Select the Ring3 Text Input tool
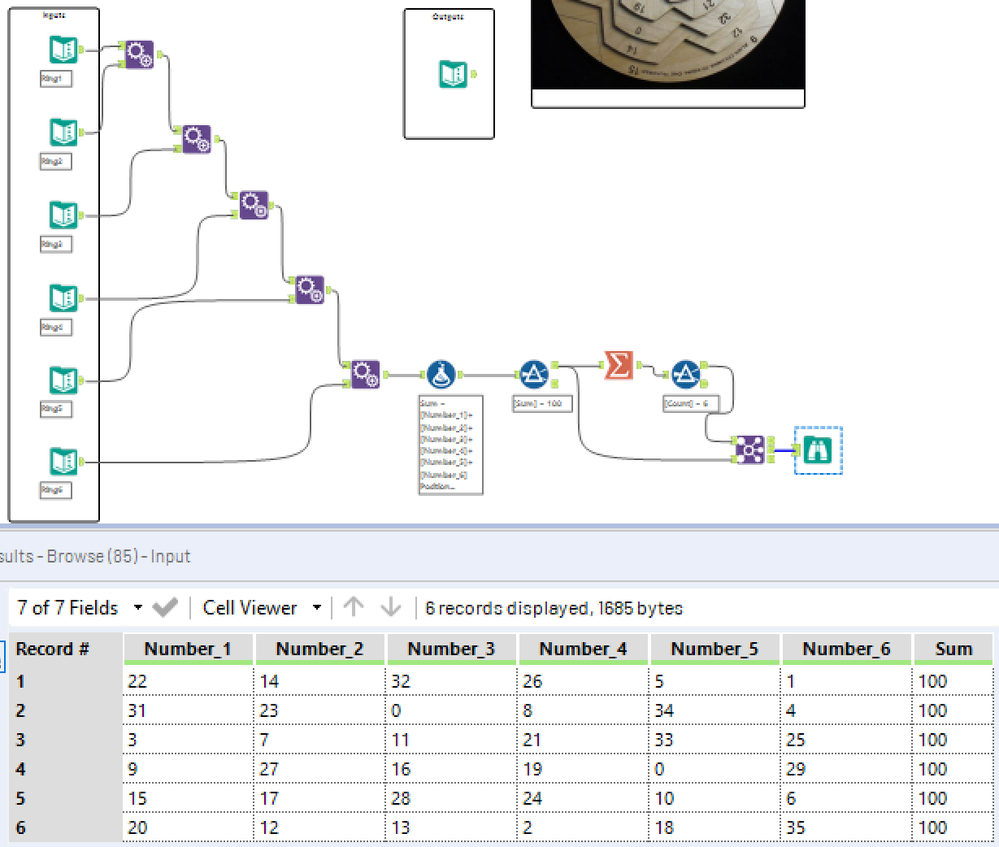Viewport: 999px width, 847px height. point(64,215)
